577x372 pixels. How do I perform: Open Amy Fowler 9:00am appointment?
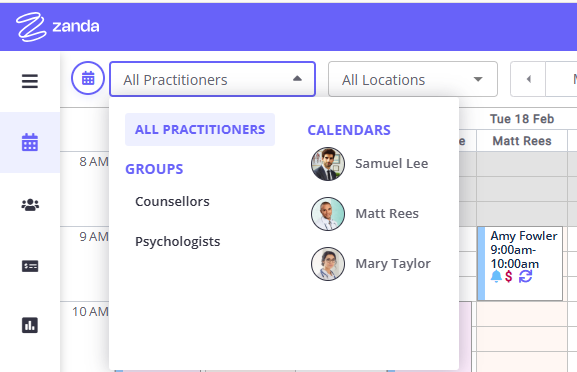[x=520, y=263]
